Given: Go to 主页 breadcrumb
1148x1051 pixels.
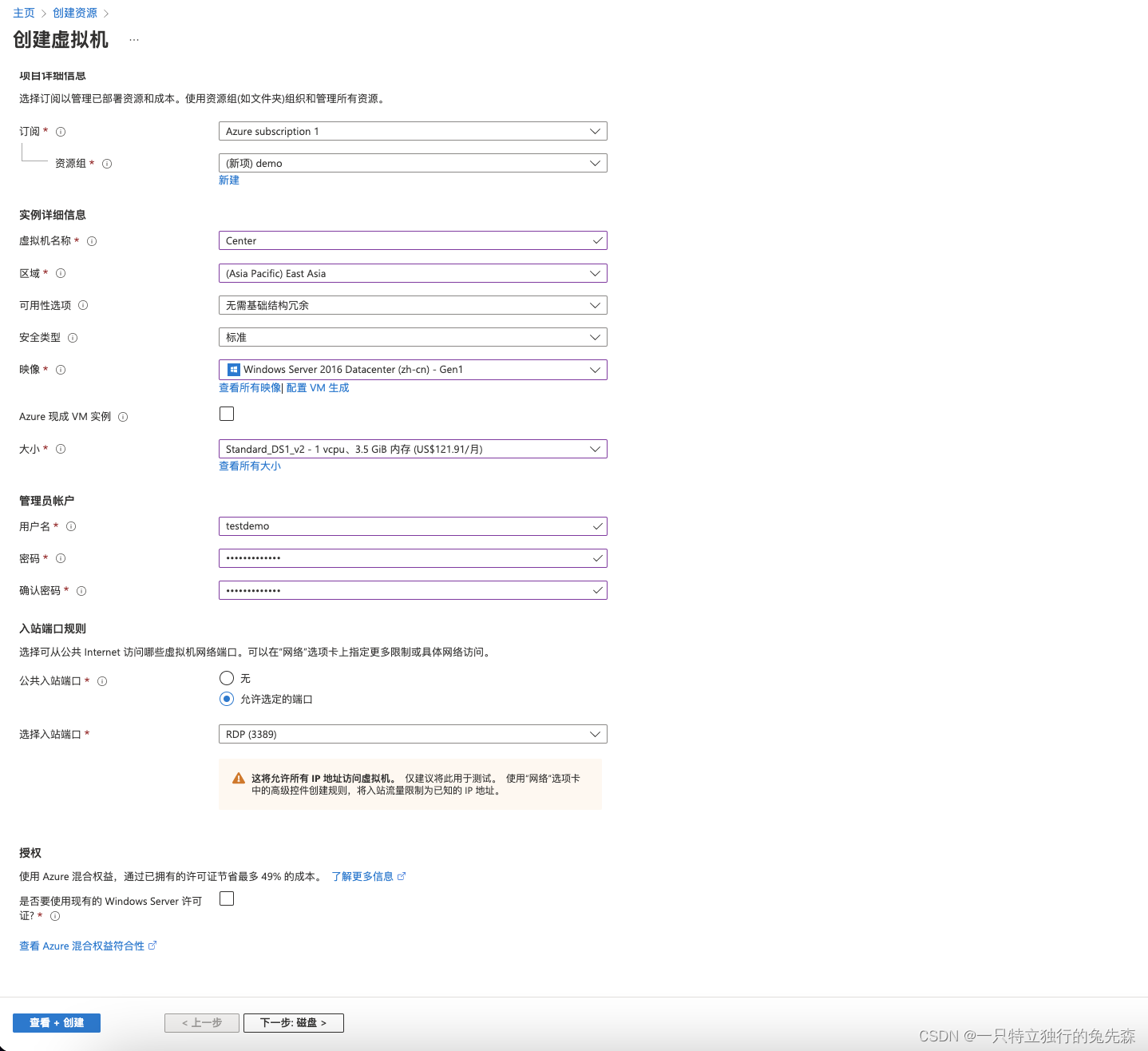Looking at the screenshot, I should point(24,13).
